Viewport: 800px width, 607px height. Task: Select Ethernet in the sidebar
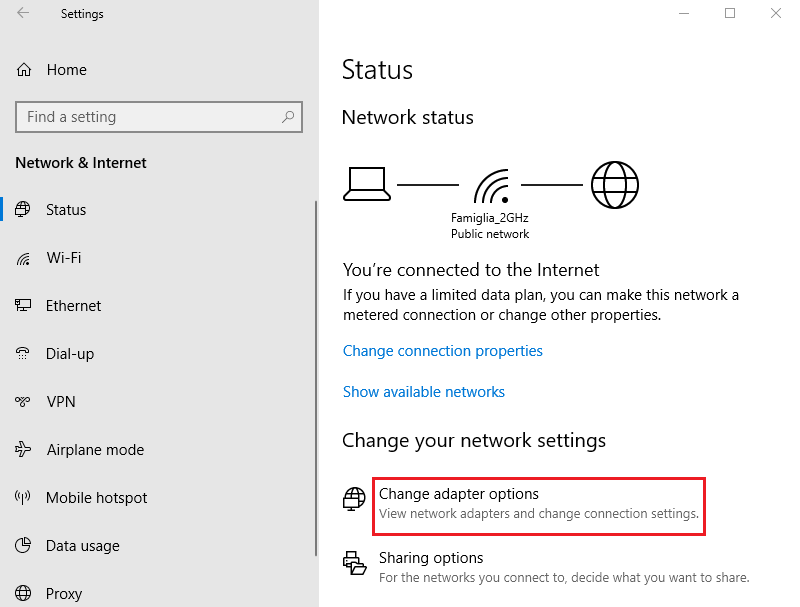(73, 306)
